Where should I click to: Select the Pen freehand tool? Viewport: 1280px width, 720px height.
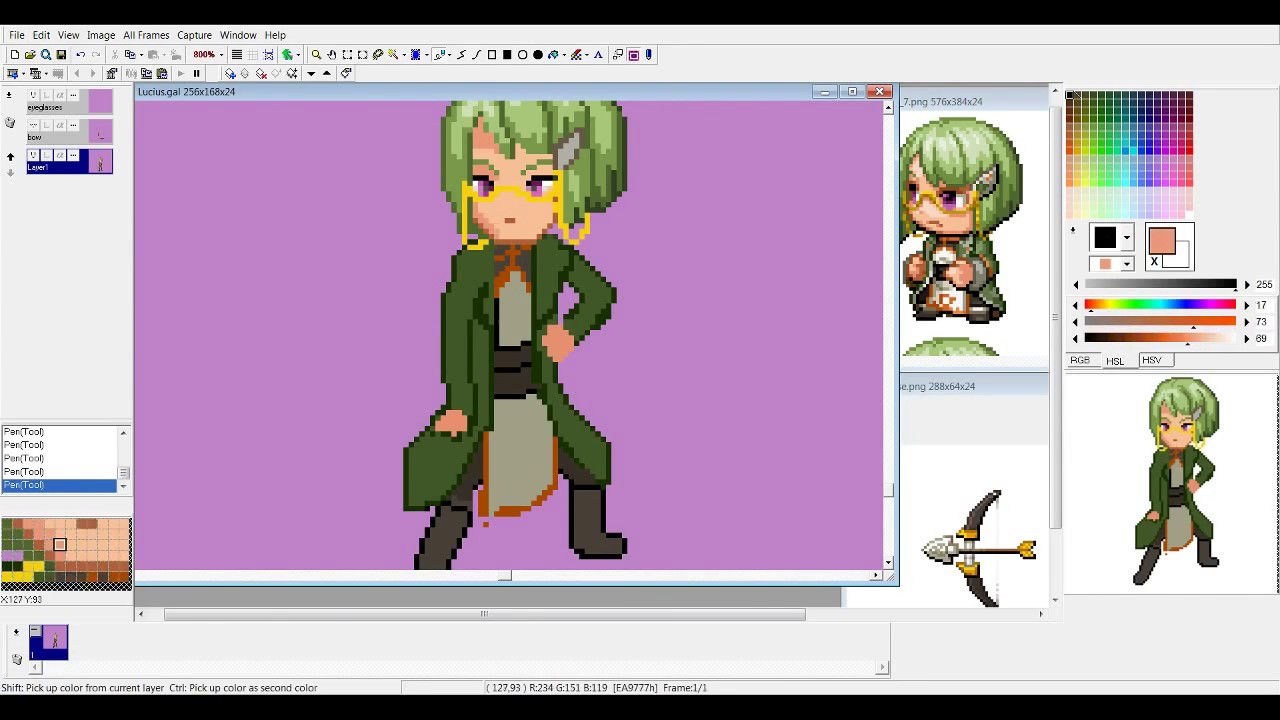438,55
